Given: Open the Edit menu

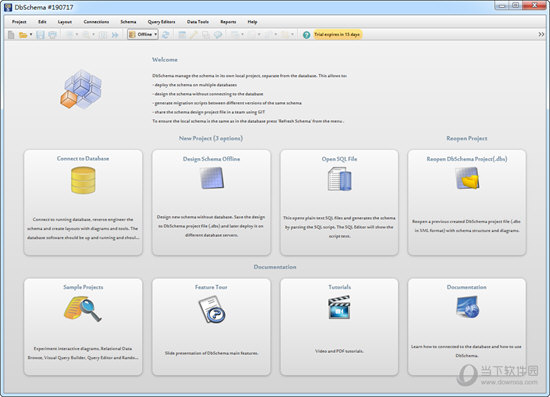Looking at the screenshot, I should pyautogui.click(x=42, y=22).
